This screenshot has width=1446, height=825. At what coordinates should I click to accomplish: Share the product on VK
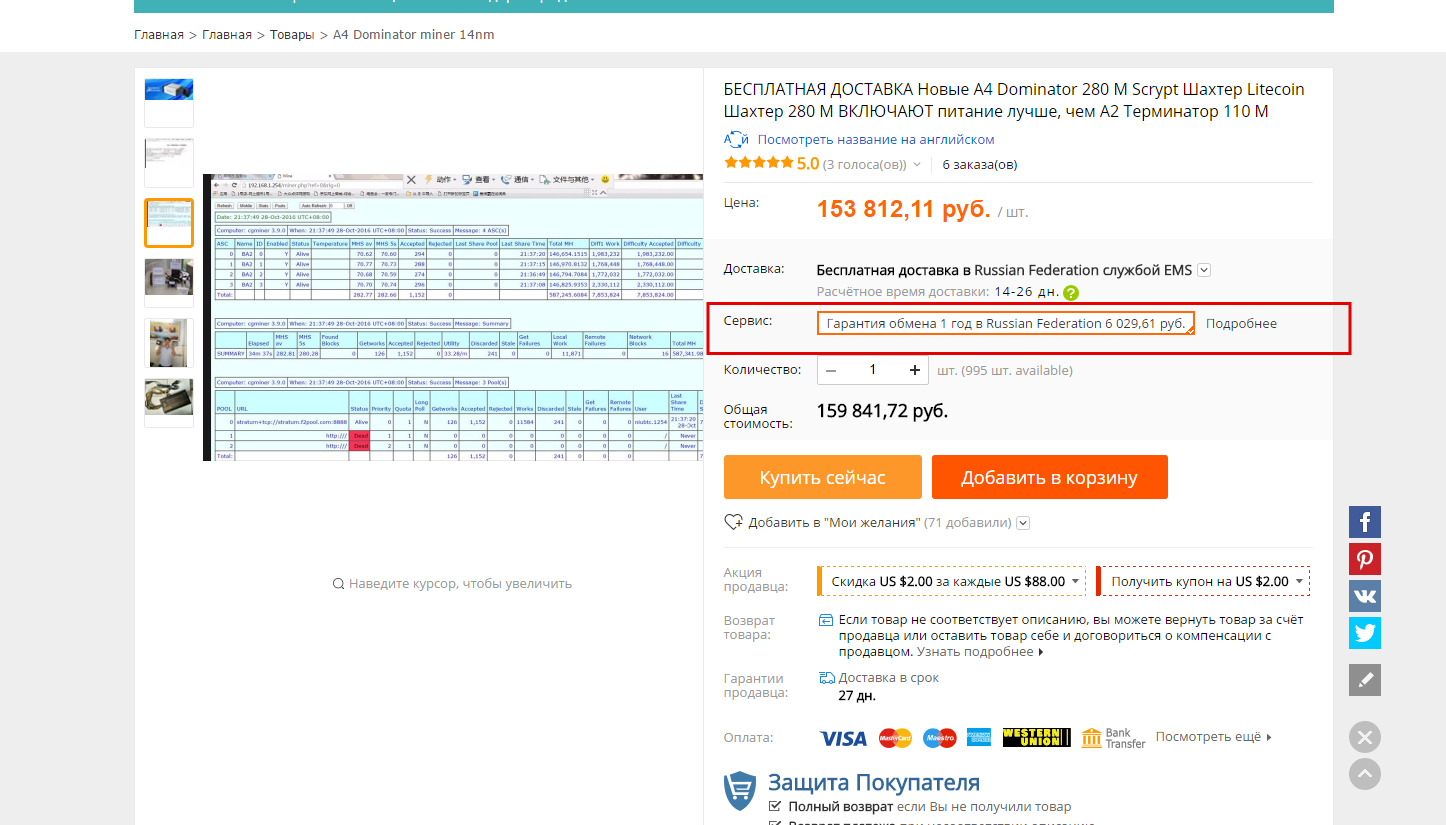[1365, 596]
